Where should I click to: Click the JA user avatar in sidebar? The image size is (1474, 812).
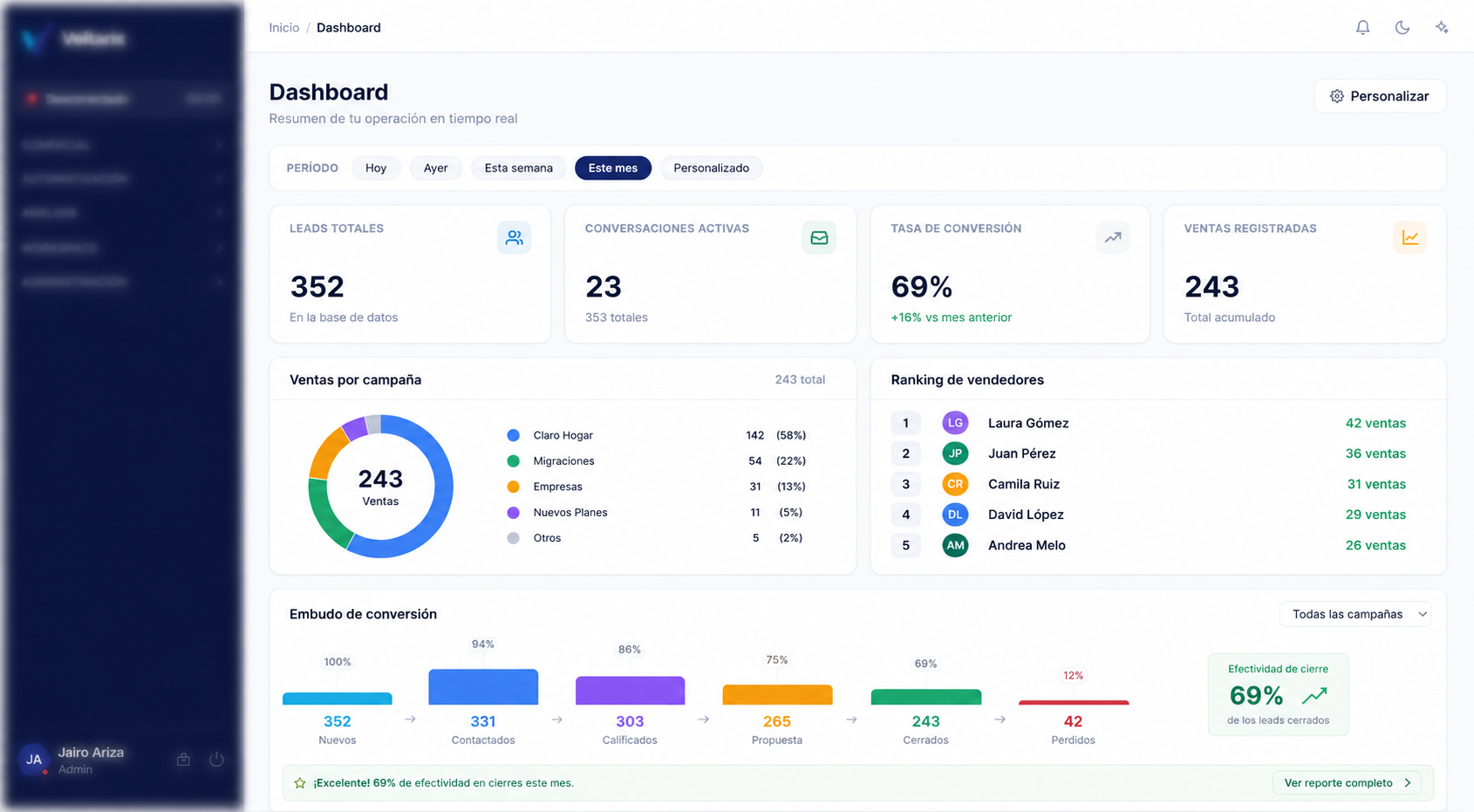point(34,760)
